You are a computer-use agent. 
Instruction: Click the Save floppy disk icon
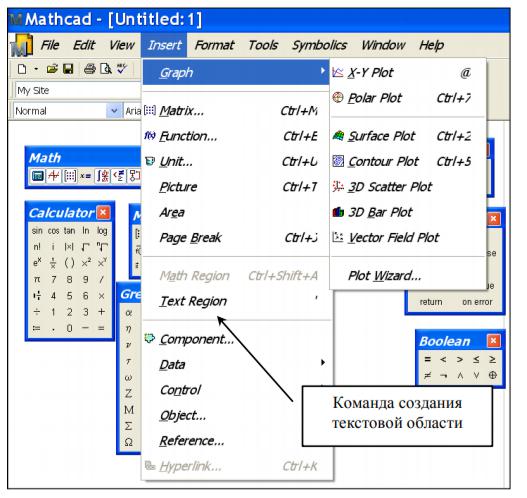tap(68, 69)
